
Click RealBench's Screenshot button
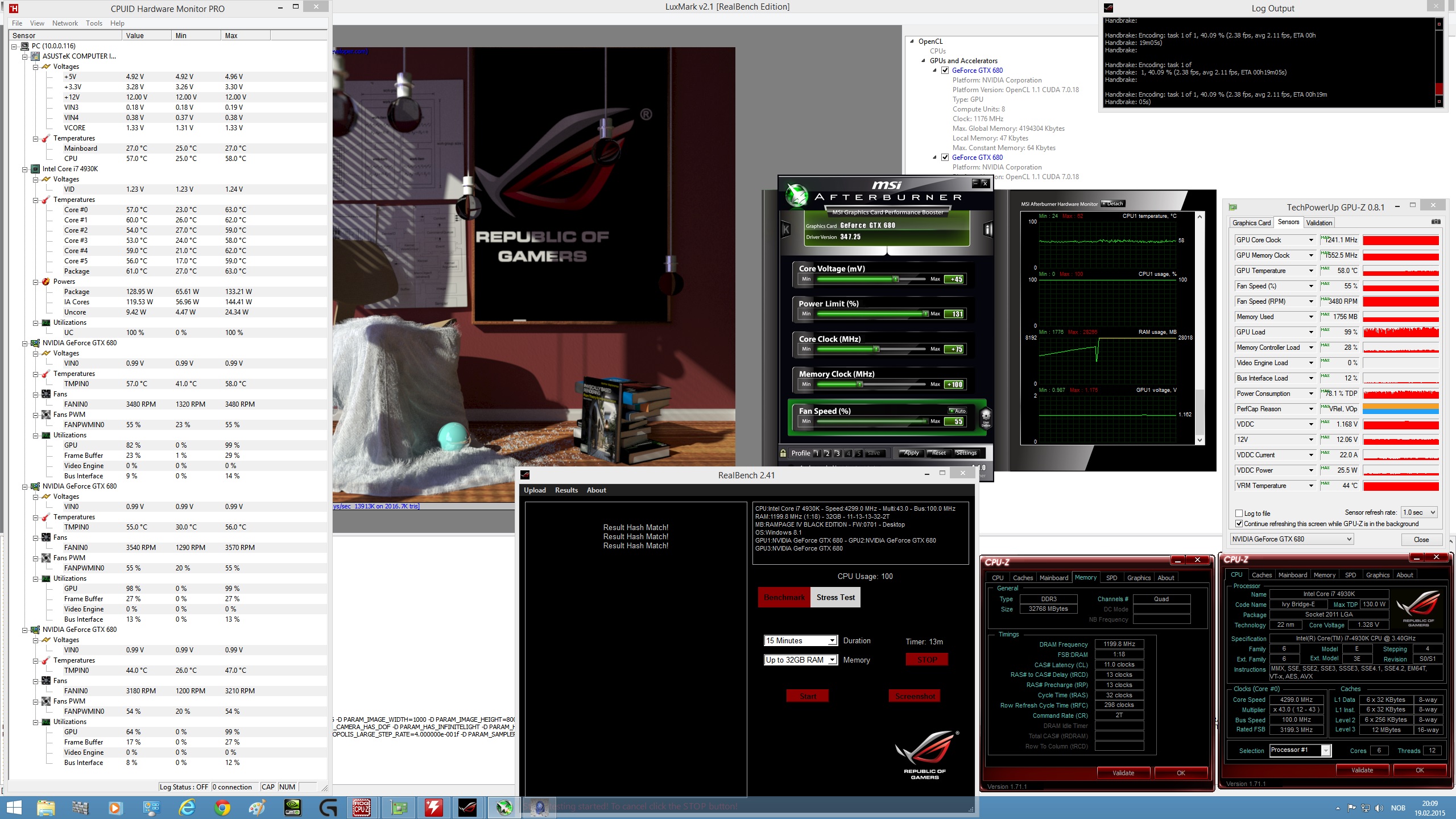pos(915,696)
